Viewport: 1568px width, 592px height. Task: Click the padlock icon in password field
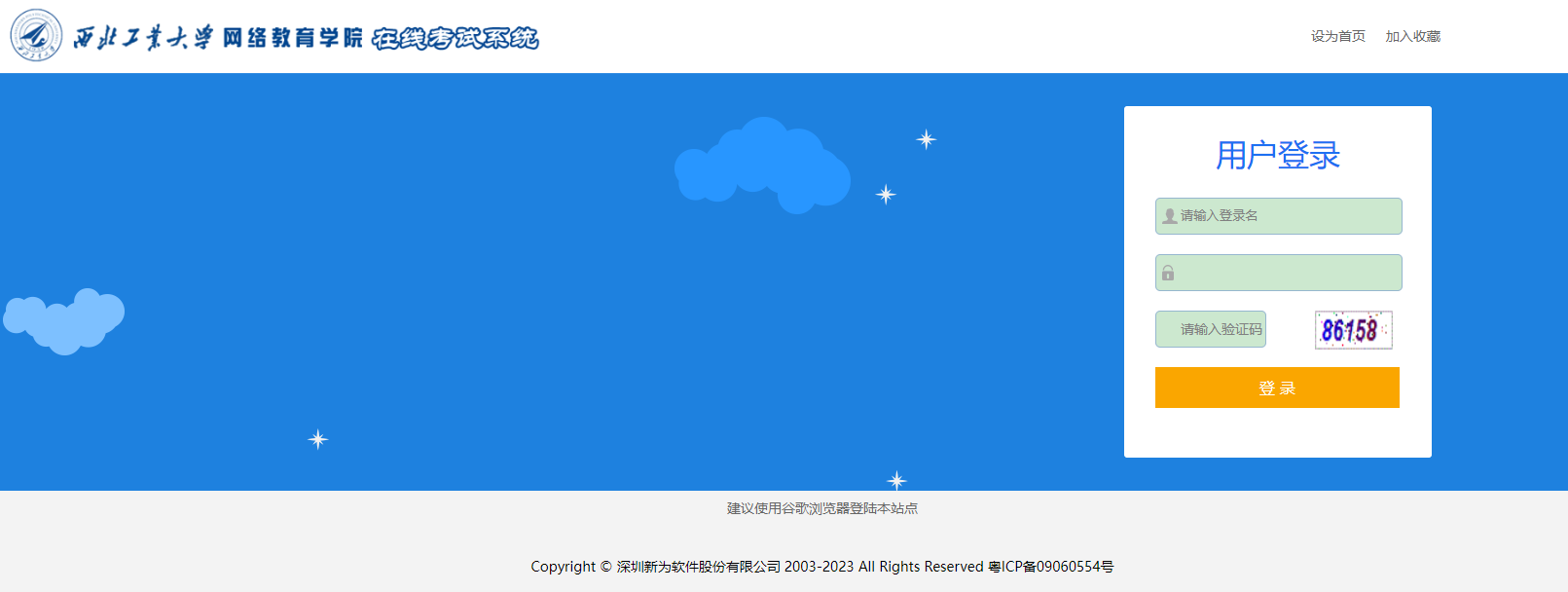(1168, 274)
